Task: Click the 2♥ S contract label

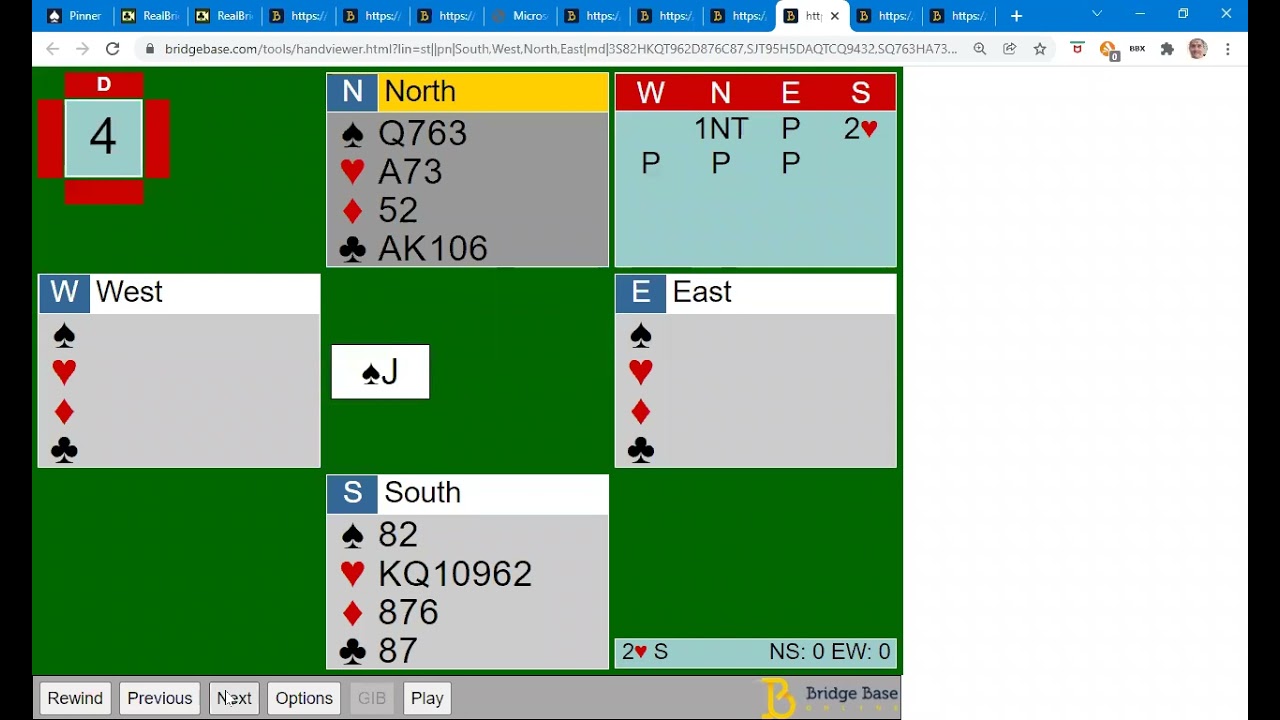Action: pos(645,652)
